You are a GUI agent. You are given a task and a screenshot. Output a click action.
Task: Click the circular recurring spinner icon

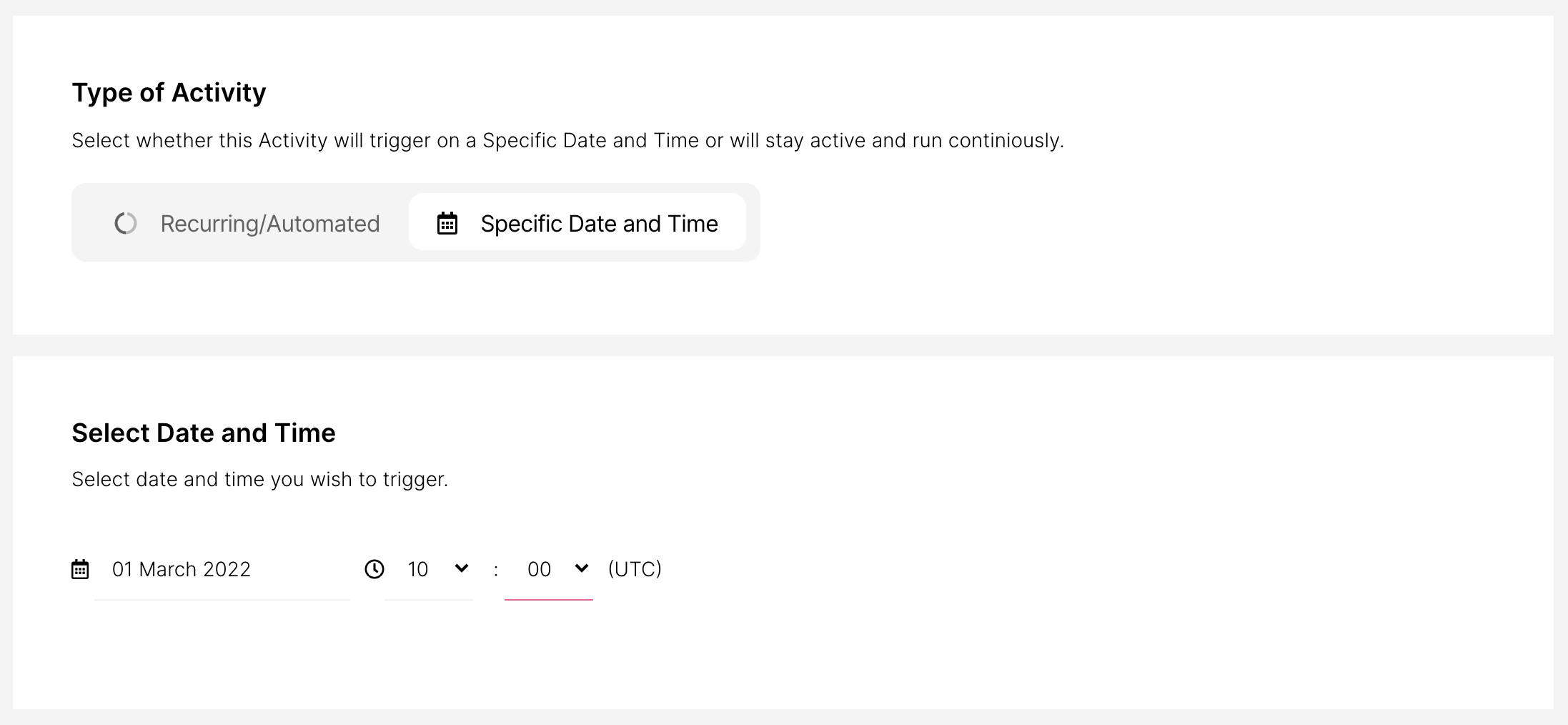(x=126, y=224)
